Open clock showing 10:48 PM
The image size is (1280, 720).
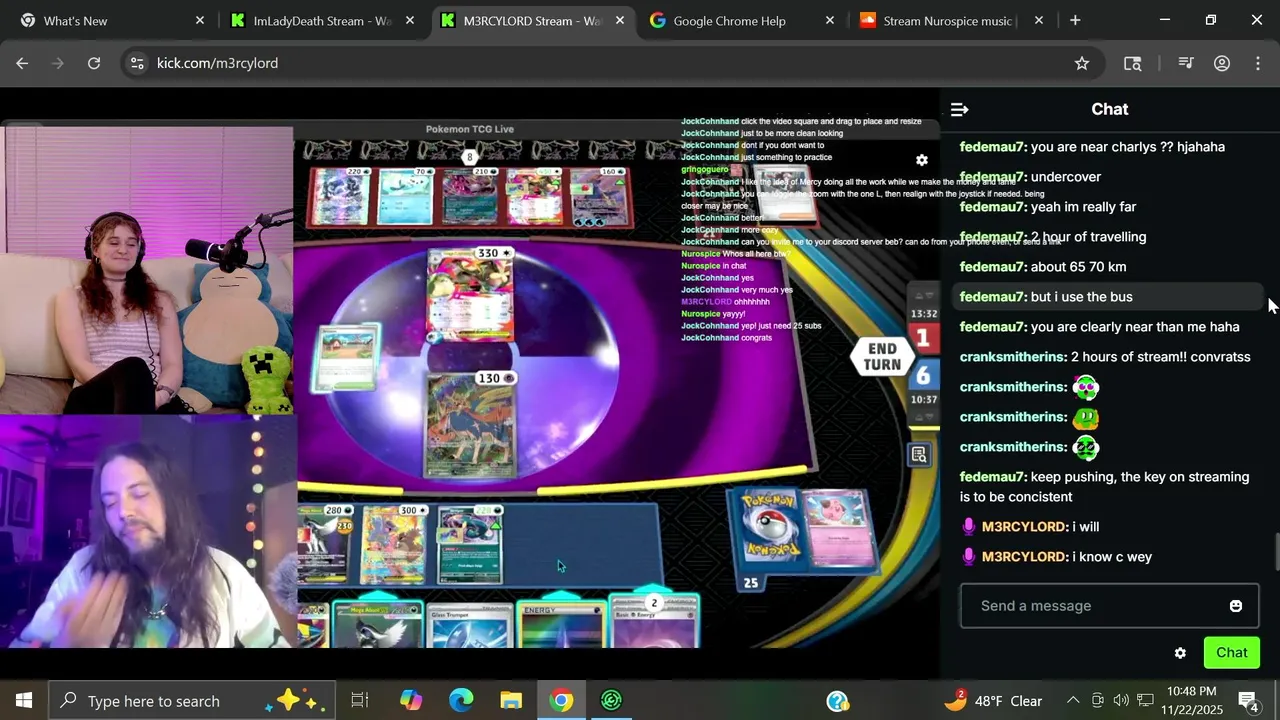tap(1191, 701)
